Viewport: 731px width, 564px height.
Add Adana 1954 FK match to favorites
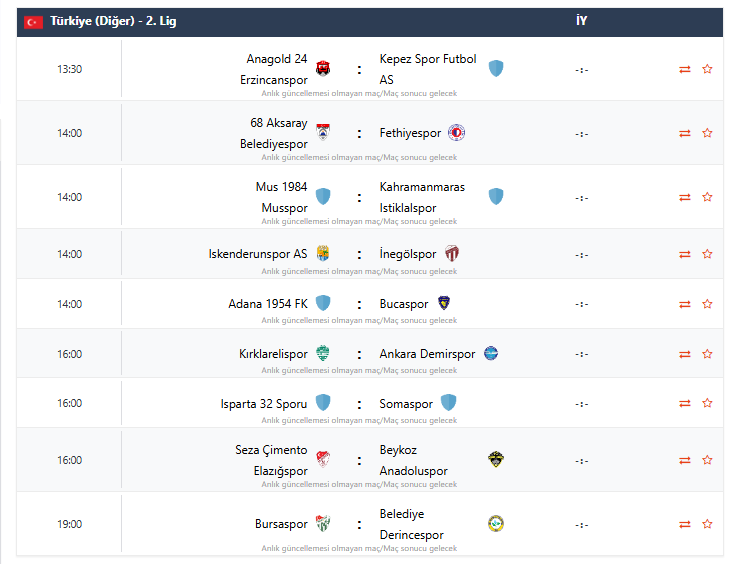[707, 304]
